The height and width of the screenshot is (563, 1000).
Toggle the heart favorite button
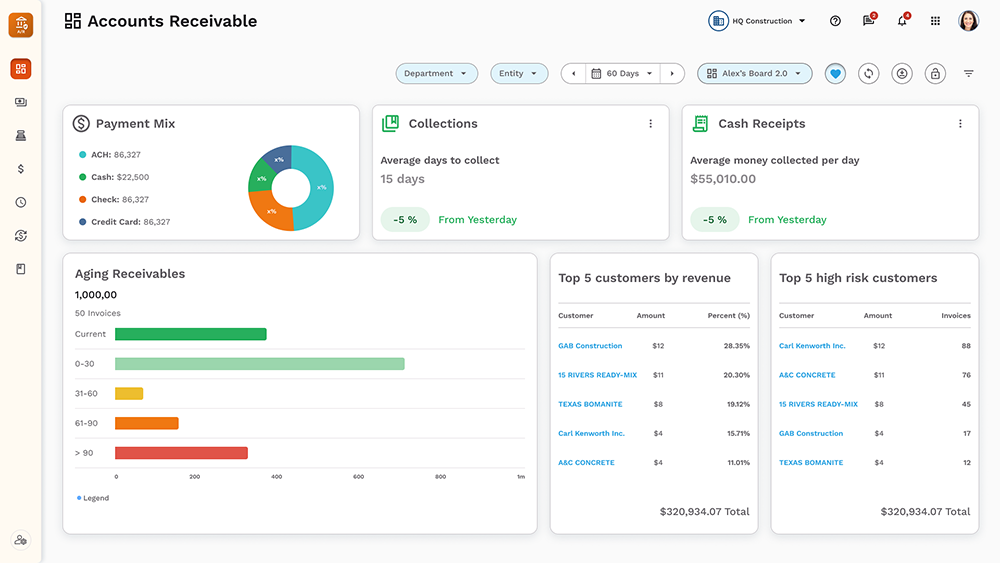pyautogui.click(x=835, y=74)
